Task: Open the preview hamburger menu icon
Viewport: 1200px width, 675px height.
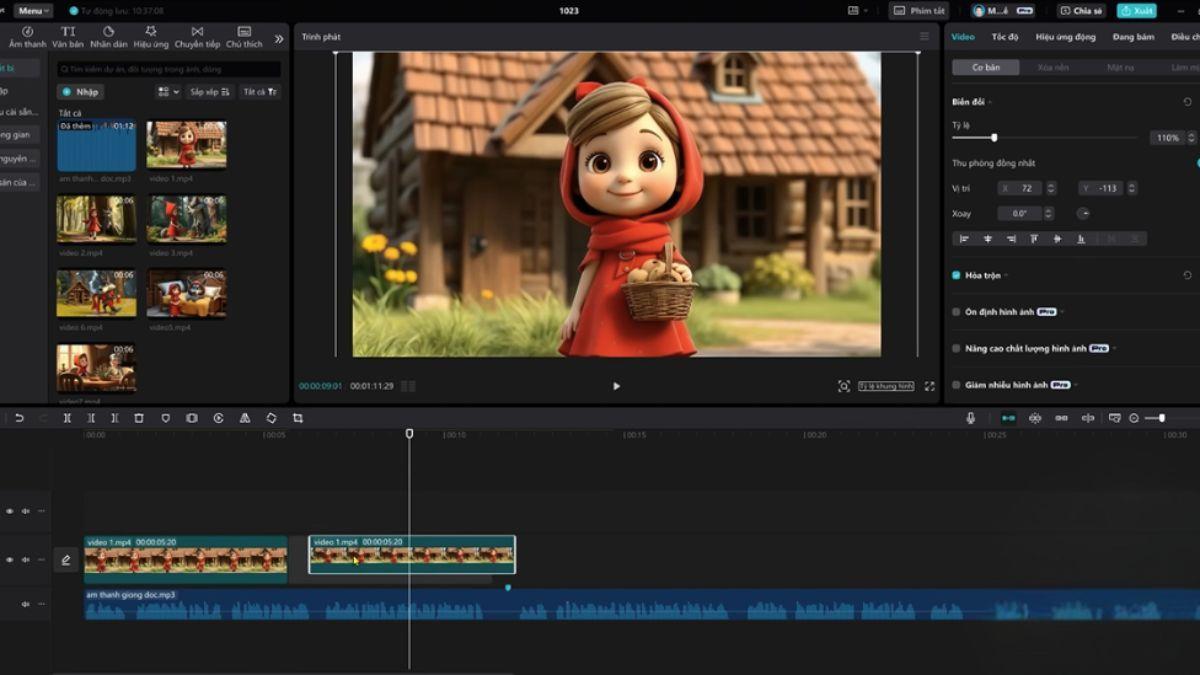Action: pos(924,37)
